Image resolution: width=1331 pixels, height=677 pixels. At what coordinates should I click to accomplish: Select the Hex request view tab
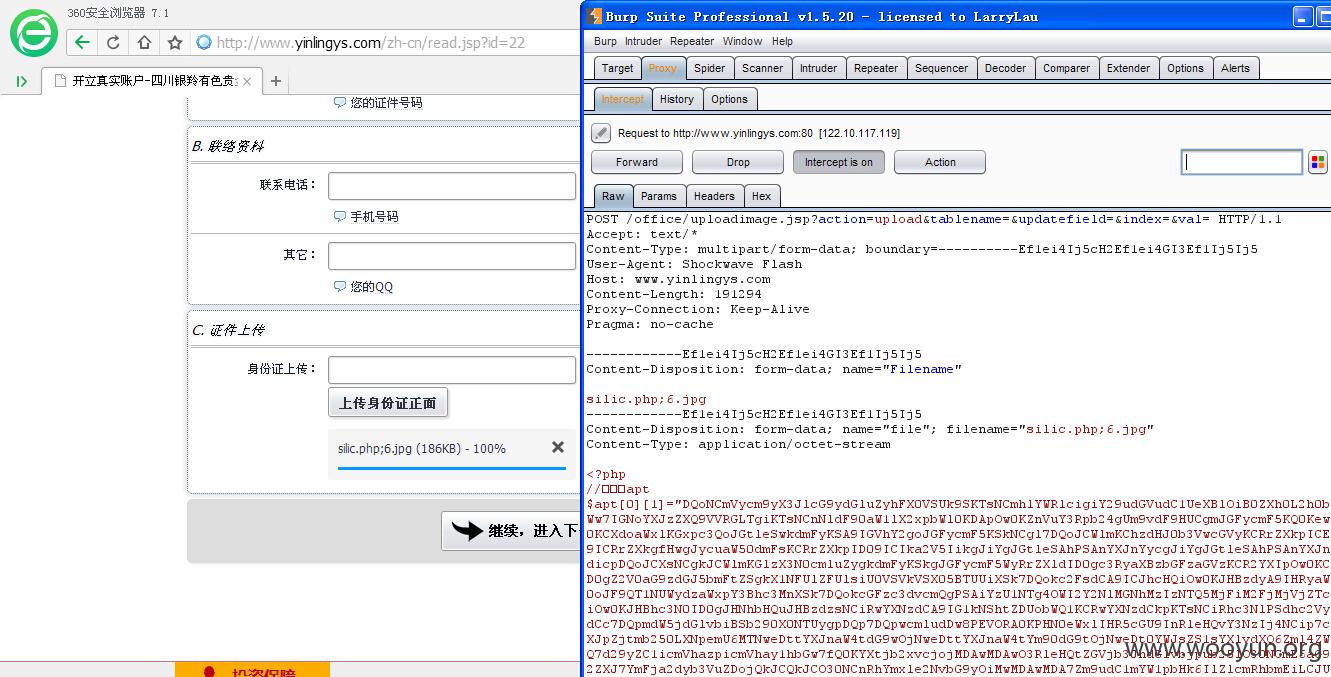(761, 196)
